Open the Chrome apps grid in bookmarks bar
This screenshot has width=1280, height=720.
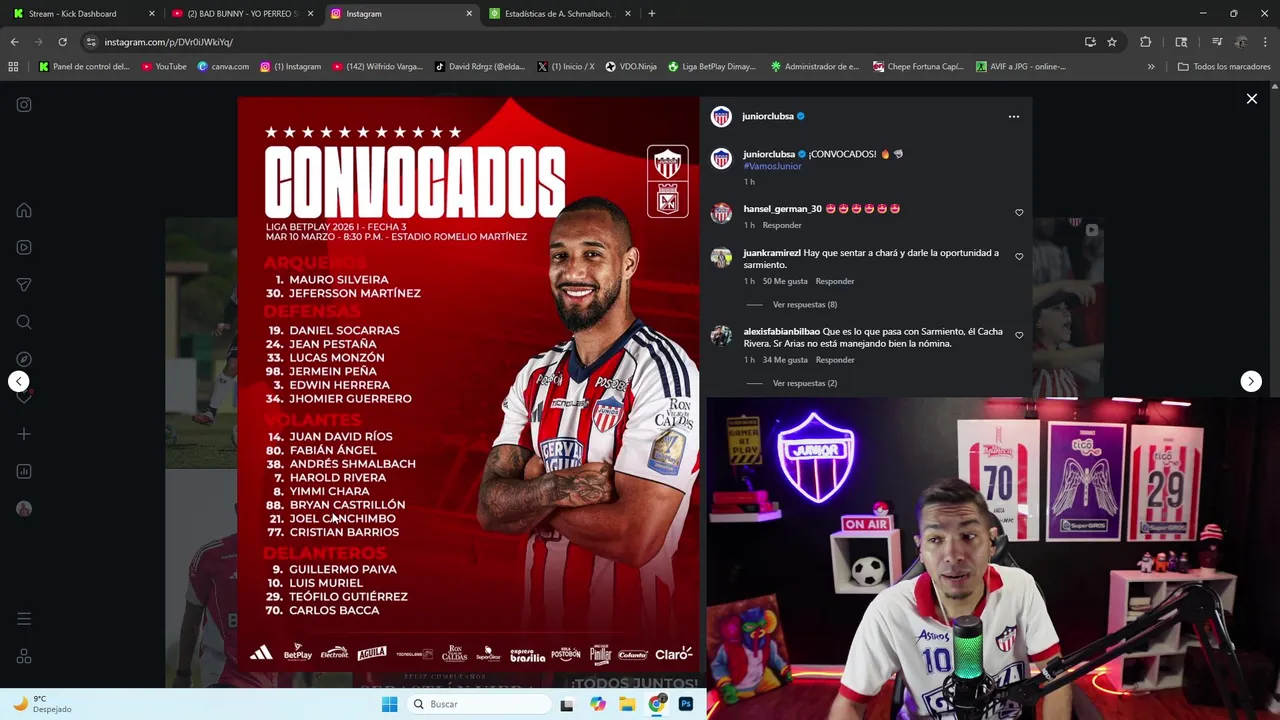pyautogui.click(x=13, y=66)
